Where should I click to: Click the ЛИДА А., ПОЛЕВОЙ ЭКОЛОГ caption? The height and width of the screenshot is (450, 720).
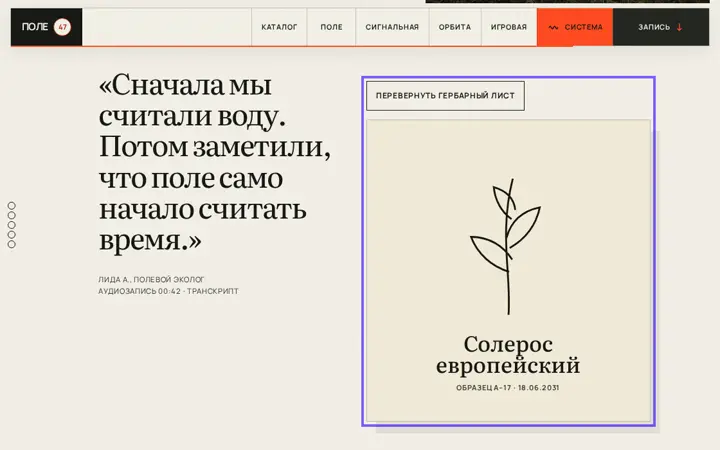[151, 279]
